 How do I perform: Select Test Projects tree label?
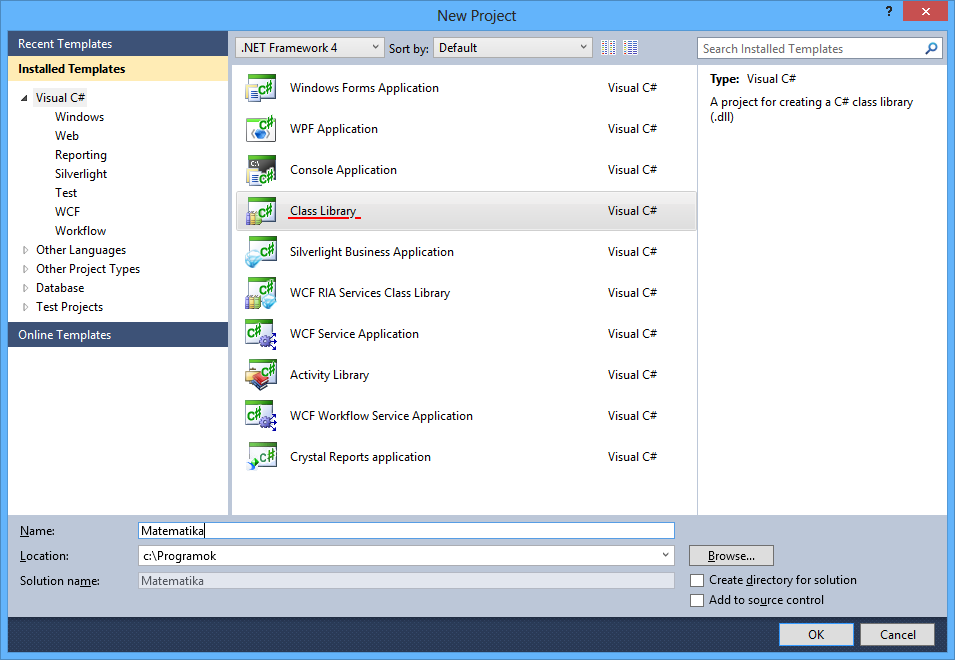69,307
